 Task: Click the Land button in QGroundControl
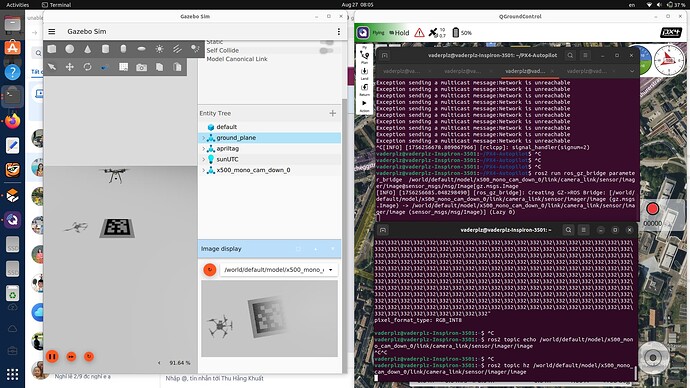click(364, 73)
